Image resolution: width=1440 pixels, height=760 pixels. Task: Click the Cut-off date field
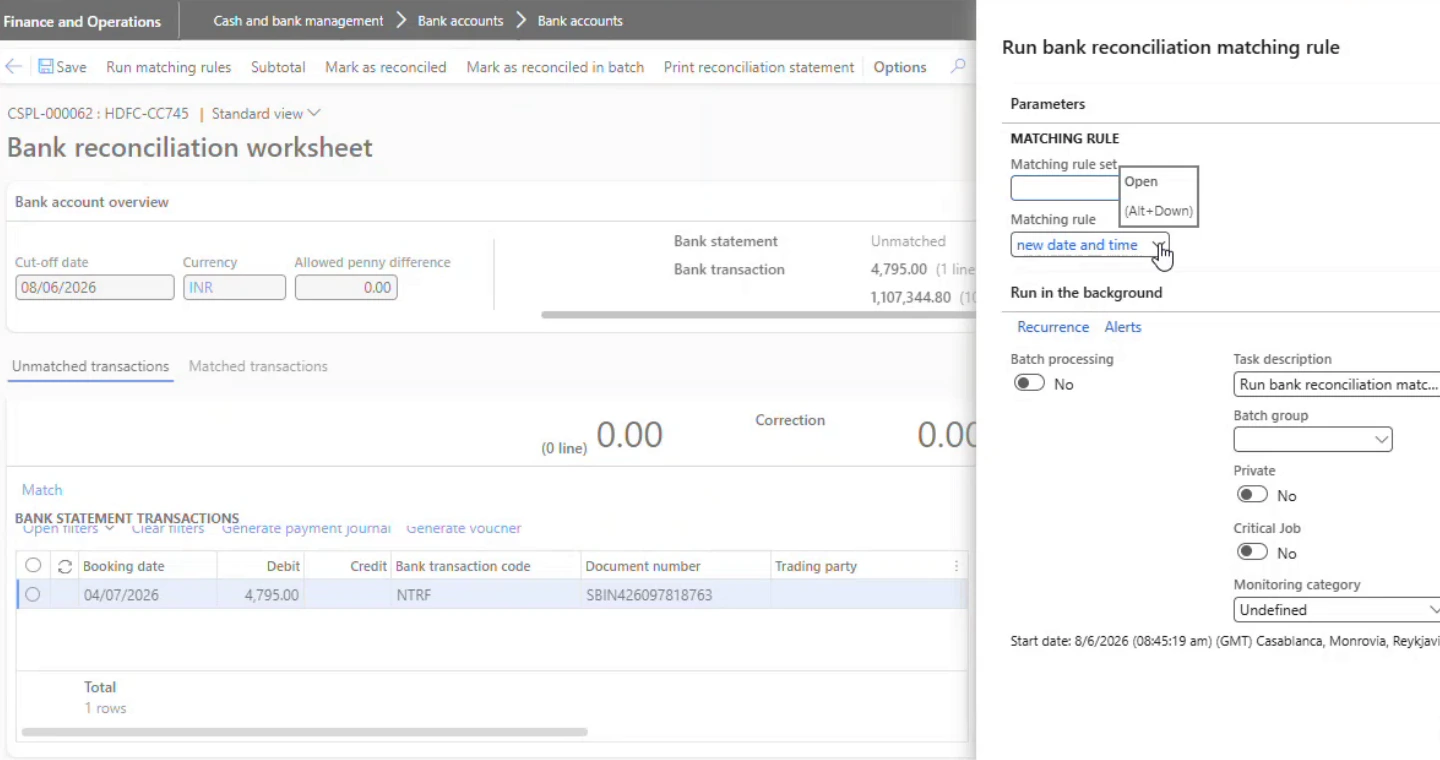pyautogui.click(x=95, y=287)
